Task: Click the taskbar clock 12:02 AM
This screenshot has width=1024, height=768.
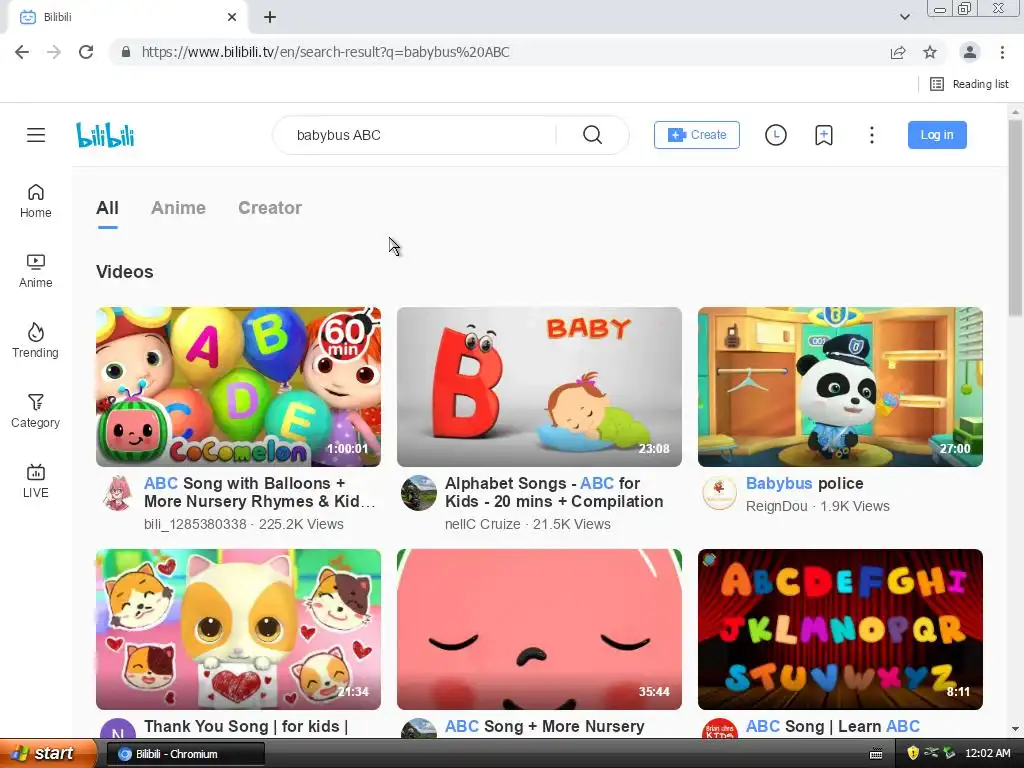Action: 987,754
